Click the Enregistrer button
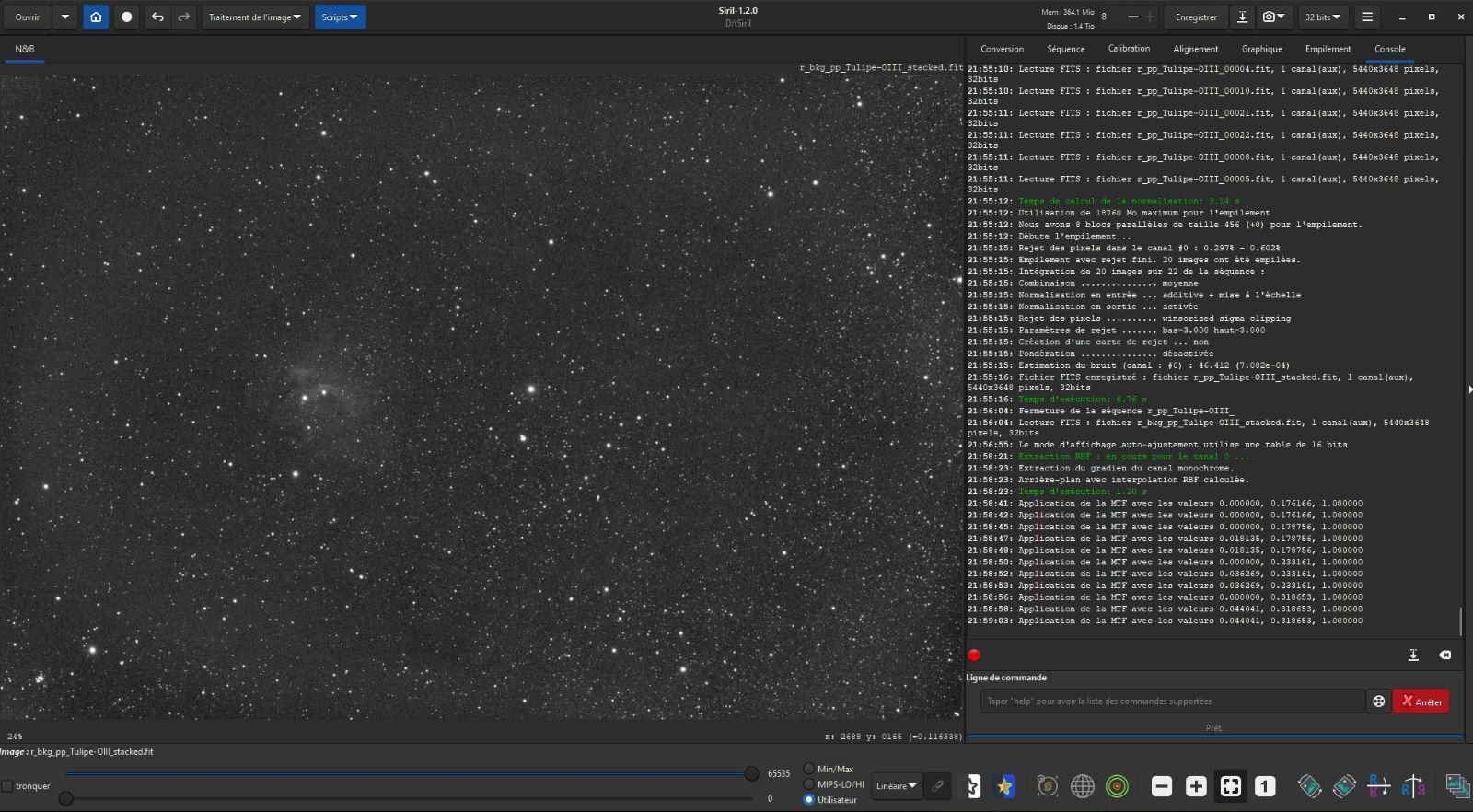Image resolution: width=1473 pixels, height=812 pixels. point(1196,17)
